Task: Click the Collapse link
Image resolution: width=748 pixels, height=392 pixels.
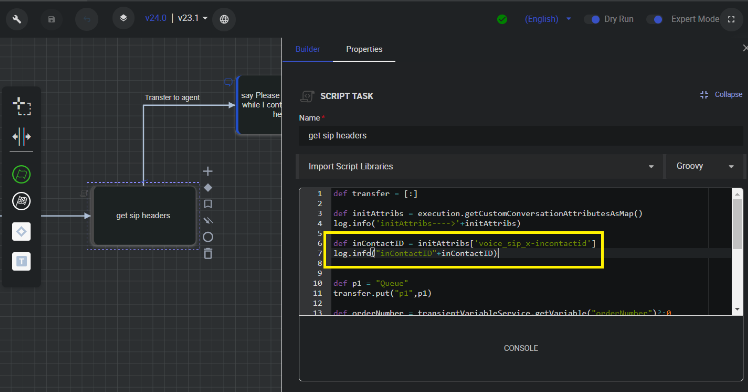Action: pos(721,95)
